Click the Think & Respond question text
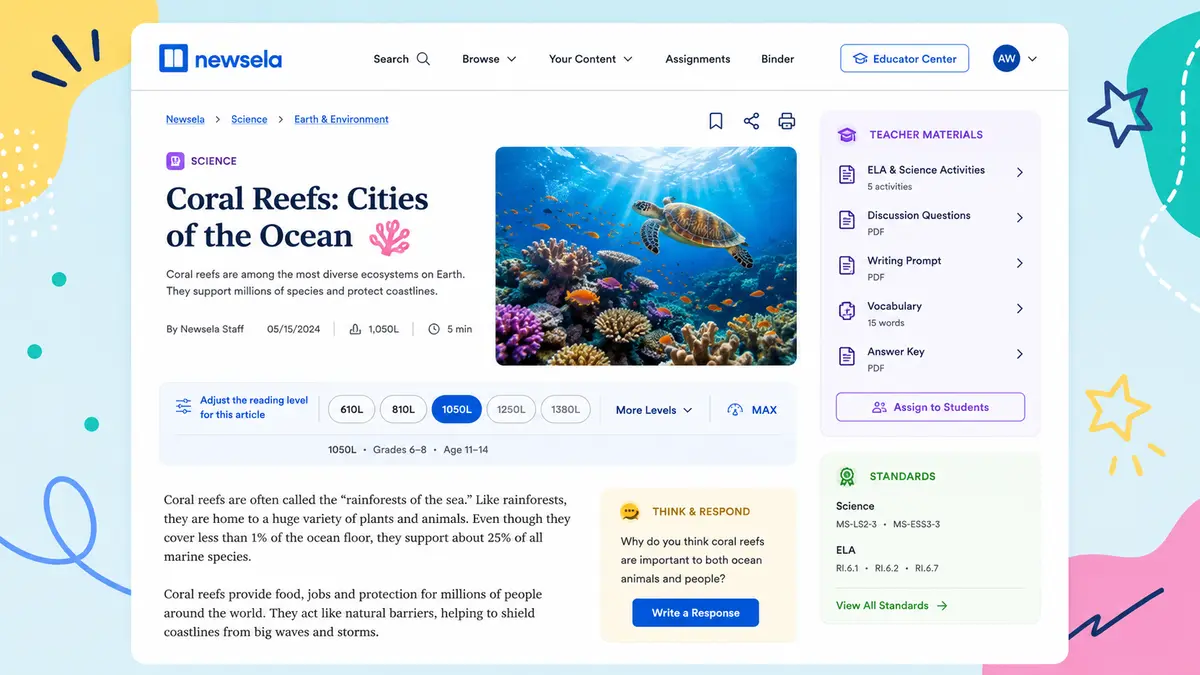 tap(692, 560)
